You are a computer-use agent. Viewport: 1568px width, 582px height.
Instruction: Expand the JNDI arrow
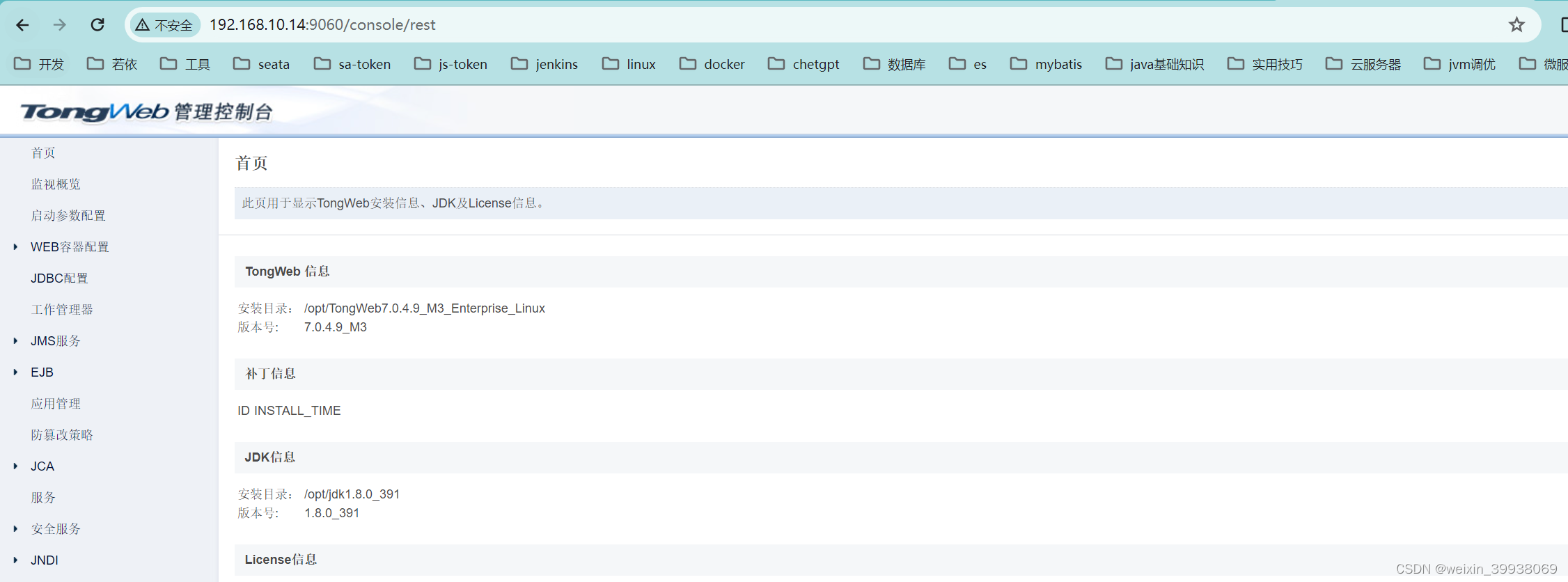pyautogui.click(x=15, y=560)
